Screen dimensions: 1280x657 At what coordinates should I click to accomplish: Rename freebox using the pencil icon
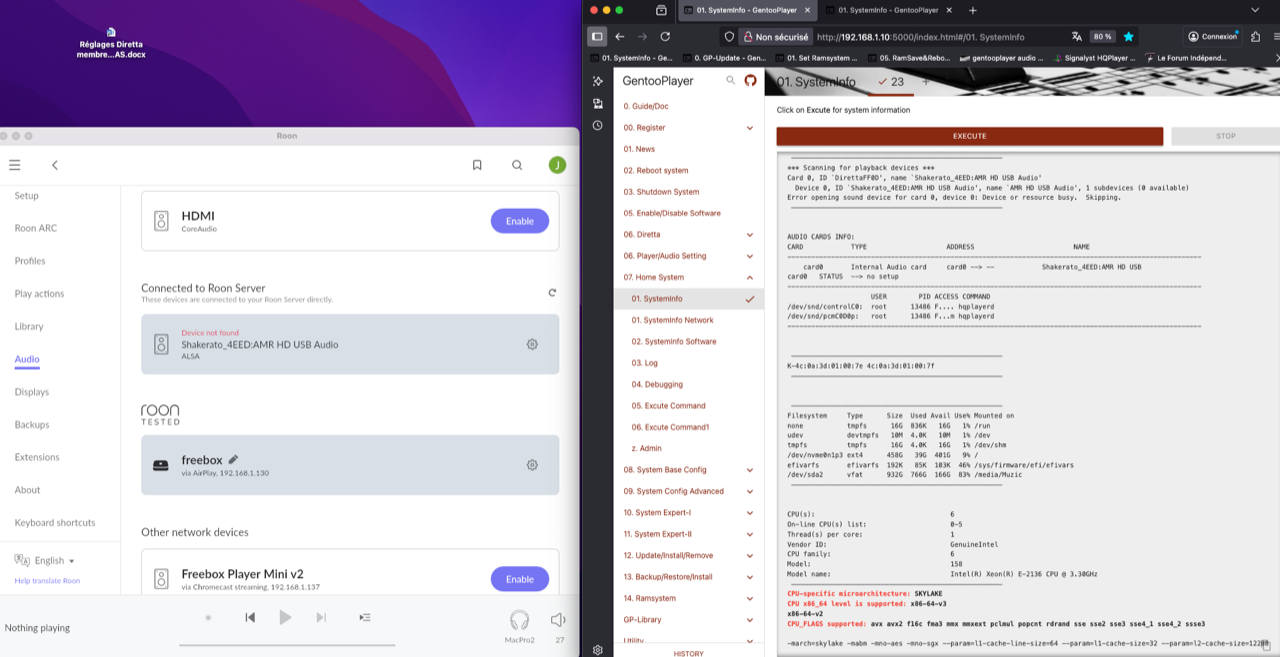click(233, 460)
